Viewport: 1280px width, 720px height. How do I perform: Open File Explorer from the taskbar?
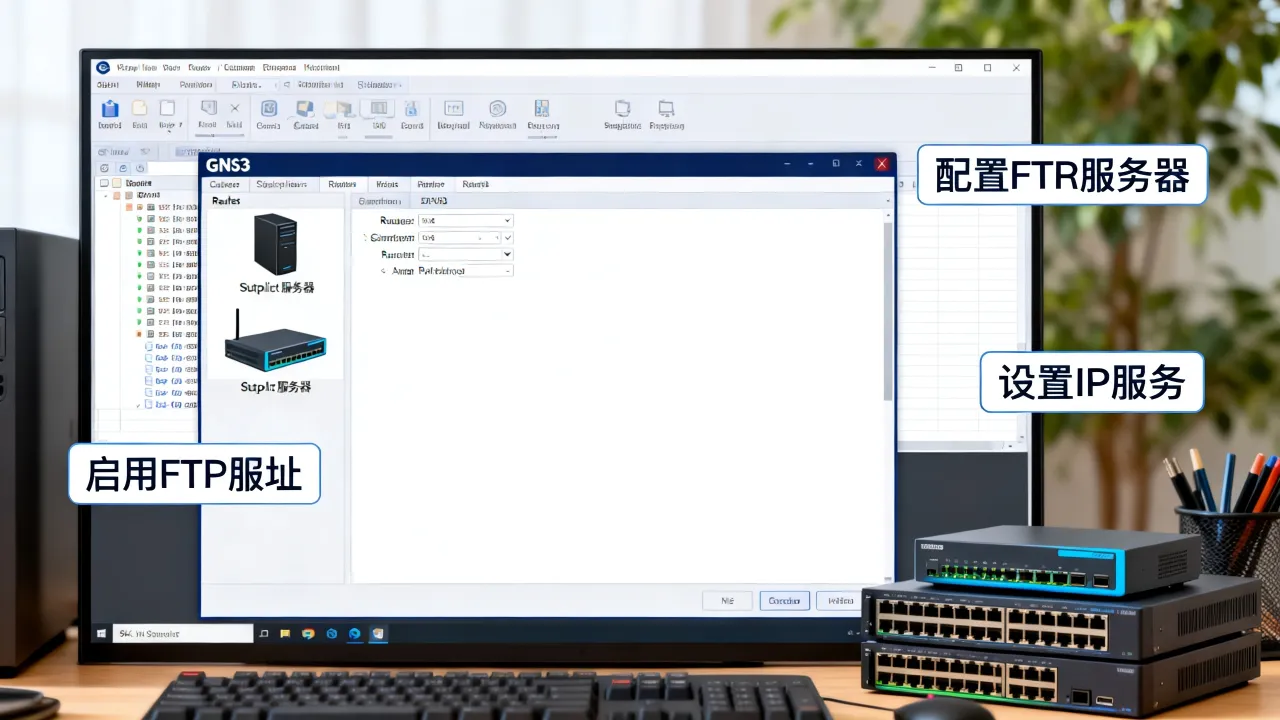click(285, 633)
